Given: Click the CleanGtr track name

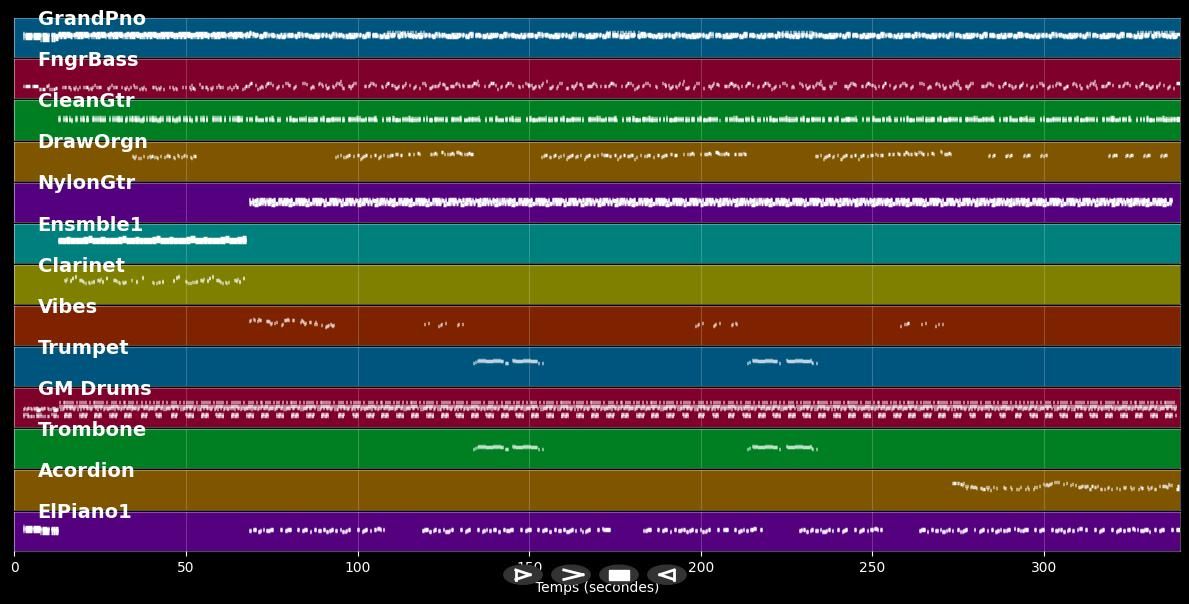Looking at the screenshot, I should [x=86, y=101].
